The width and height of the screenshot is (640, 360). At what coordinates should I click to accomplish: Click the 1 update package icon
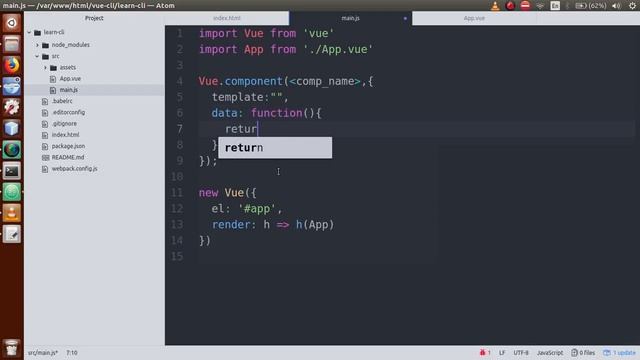coord(619,353)
